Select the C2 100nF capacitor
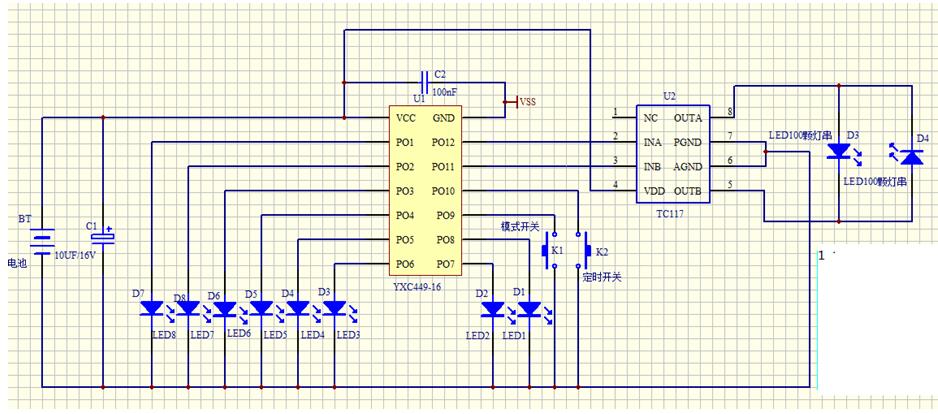Screen dimensions: 938x414 click(x=425, y=80)
